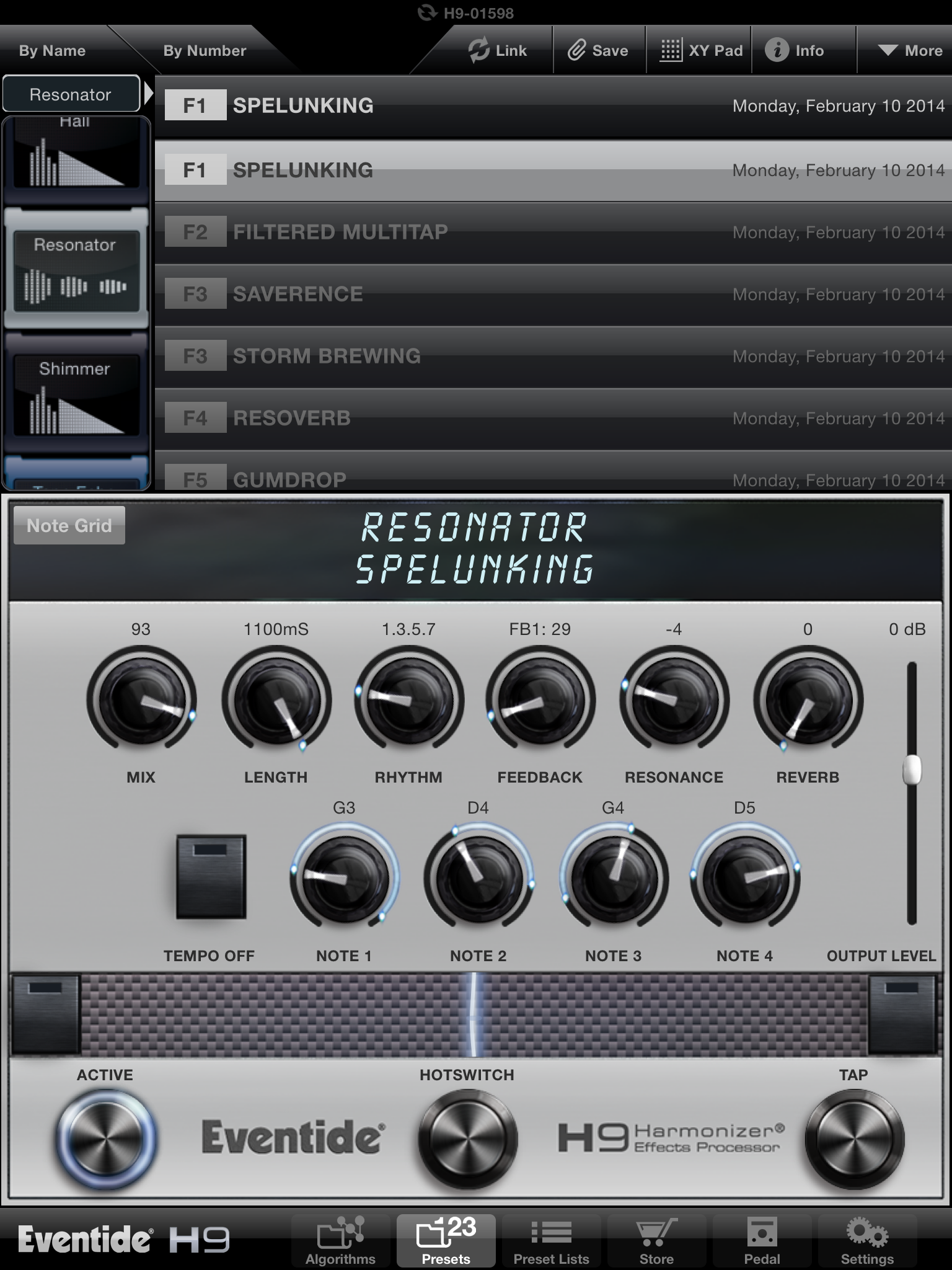The image size is (952, 1270).
Task: Click the expression ribbon position marker
Action: [474, 1015]
